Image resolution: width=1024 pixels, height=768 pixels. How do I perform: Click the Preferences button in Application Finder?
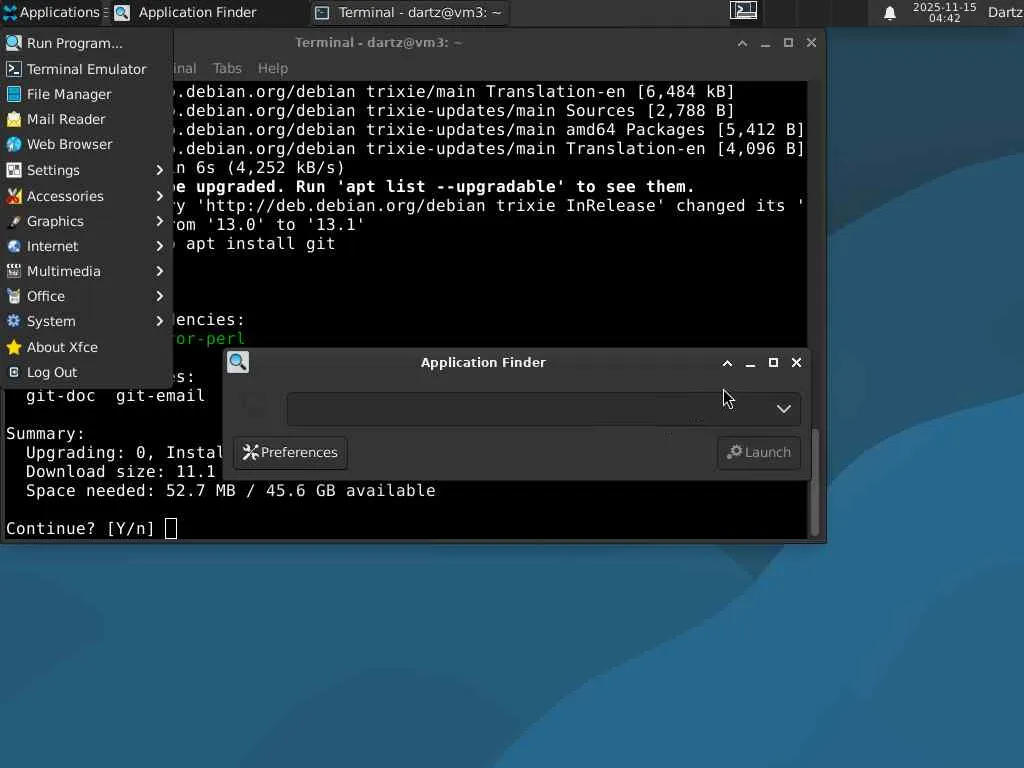(291, 453)
